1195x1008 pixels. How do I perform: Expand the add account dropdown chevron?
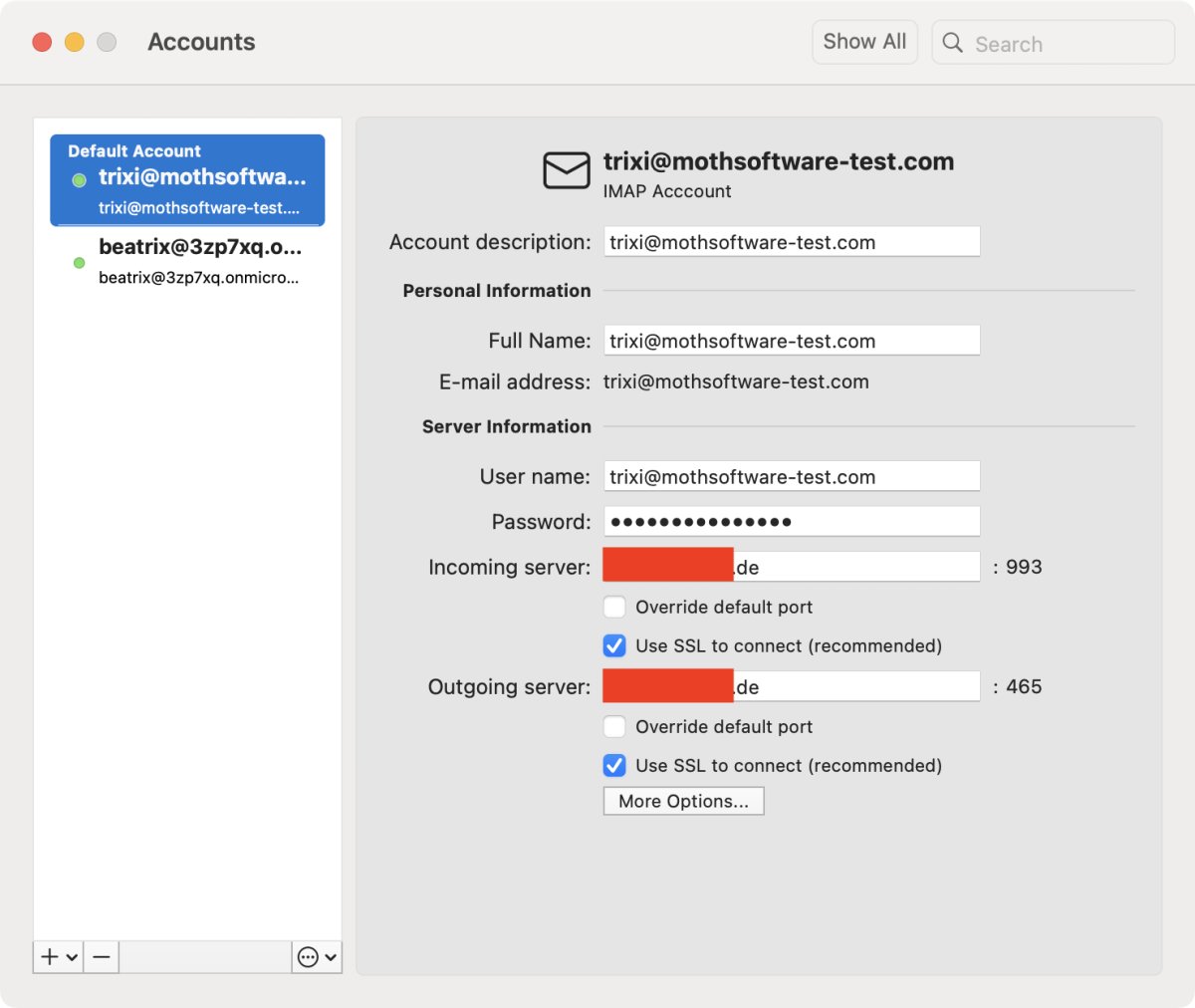click(72, 957)
